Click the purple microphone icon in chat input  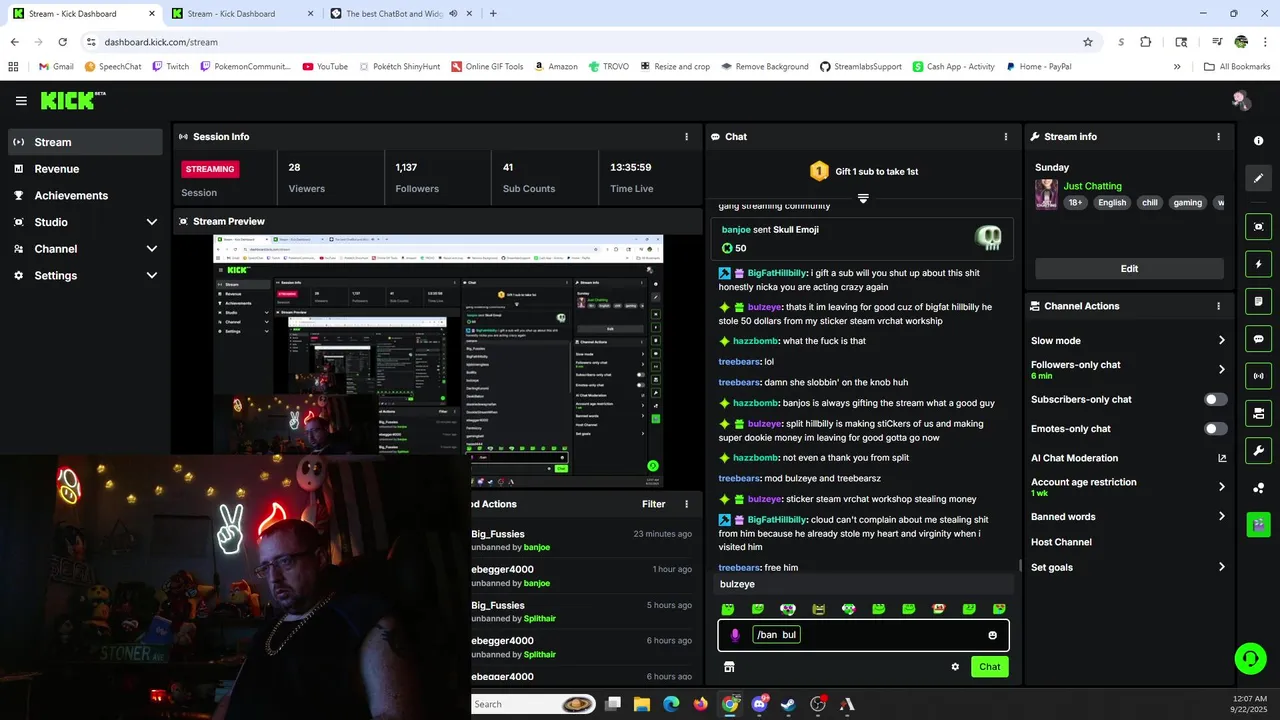735,635
